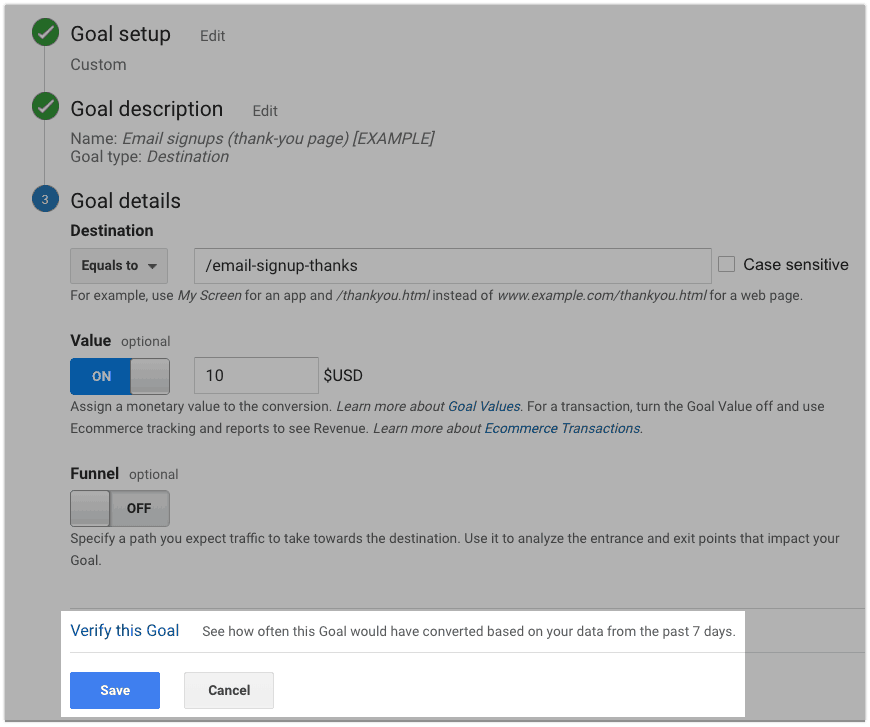Viewport: 870px width, 727px height.
Task: Toggle the Value switch currently ON
Action: pos(120,376)
